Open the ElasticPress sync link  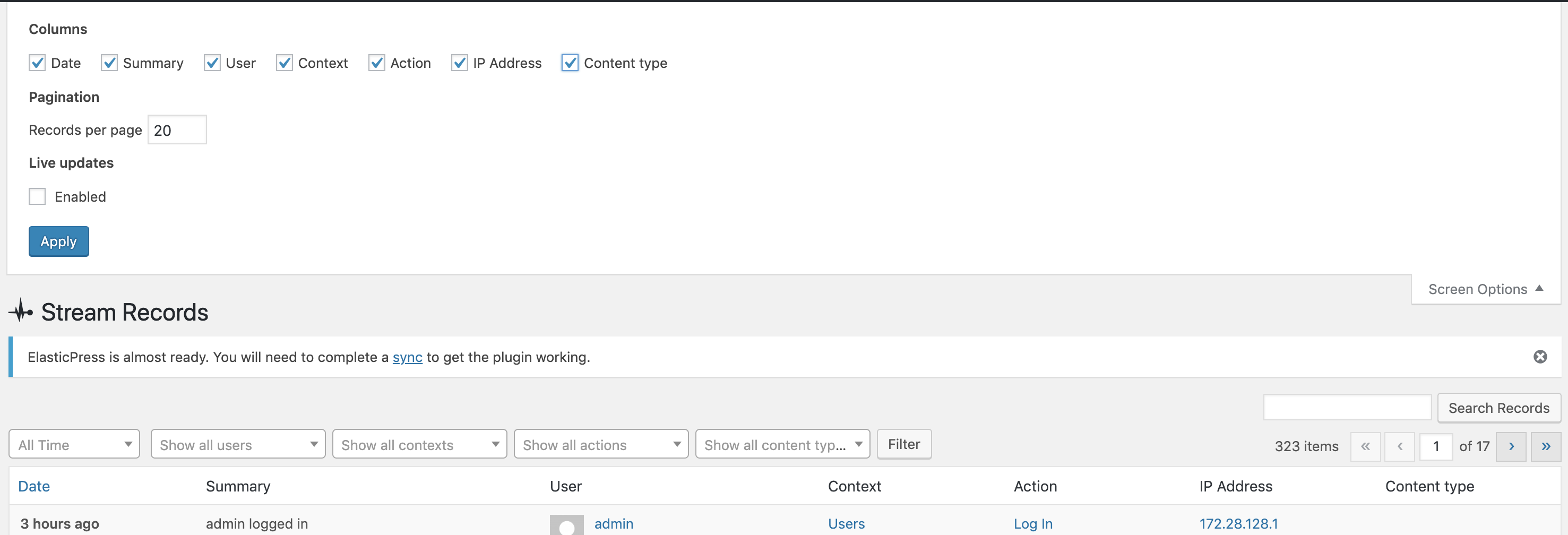click(407, 357)
